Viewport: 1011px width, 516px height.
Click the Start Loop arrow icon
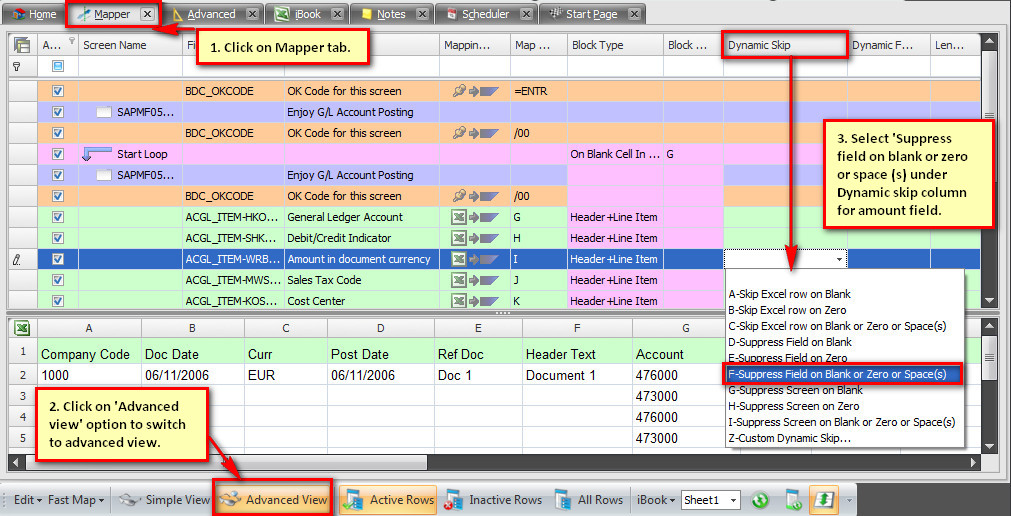click(97, 154)
